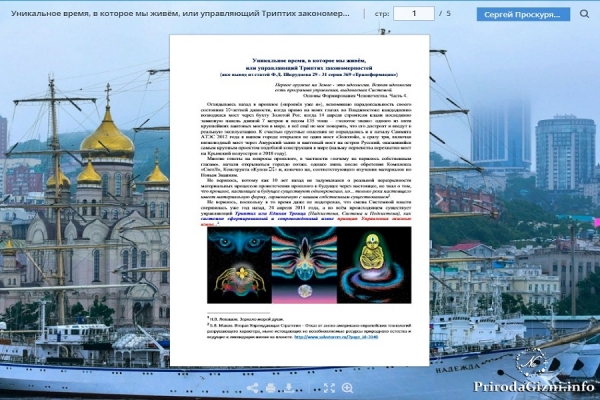Open the footnote hyperlink on the page

[x=336, y=337]
